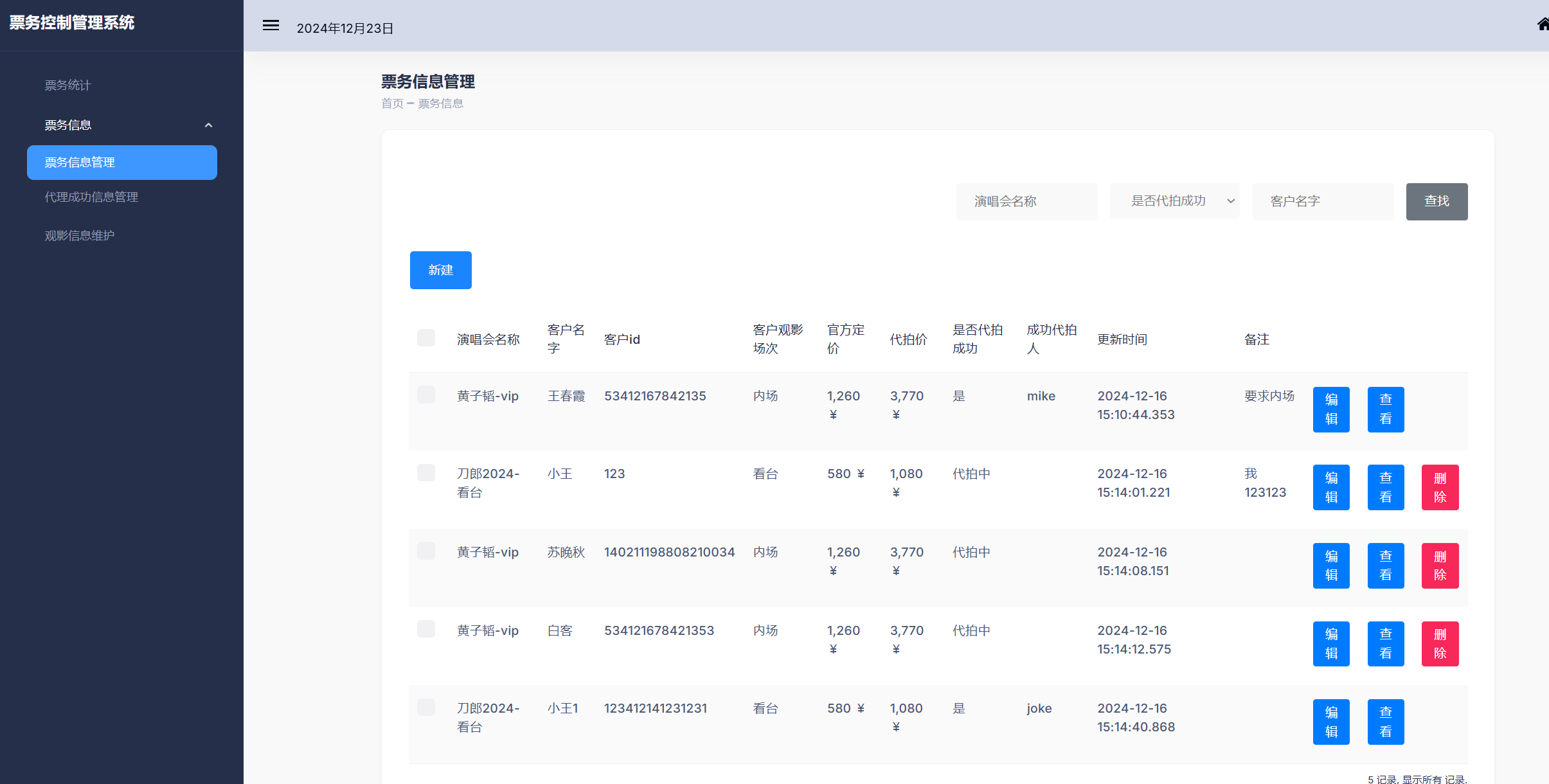The height and width of the screenshot is (784, 1549).
Task: Click 查看 for 王春霞 row
Action: (x=1386, y=409)
